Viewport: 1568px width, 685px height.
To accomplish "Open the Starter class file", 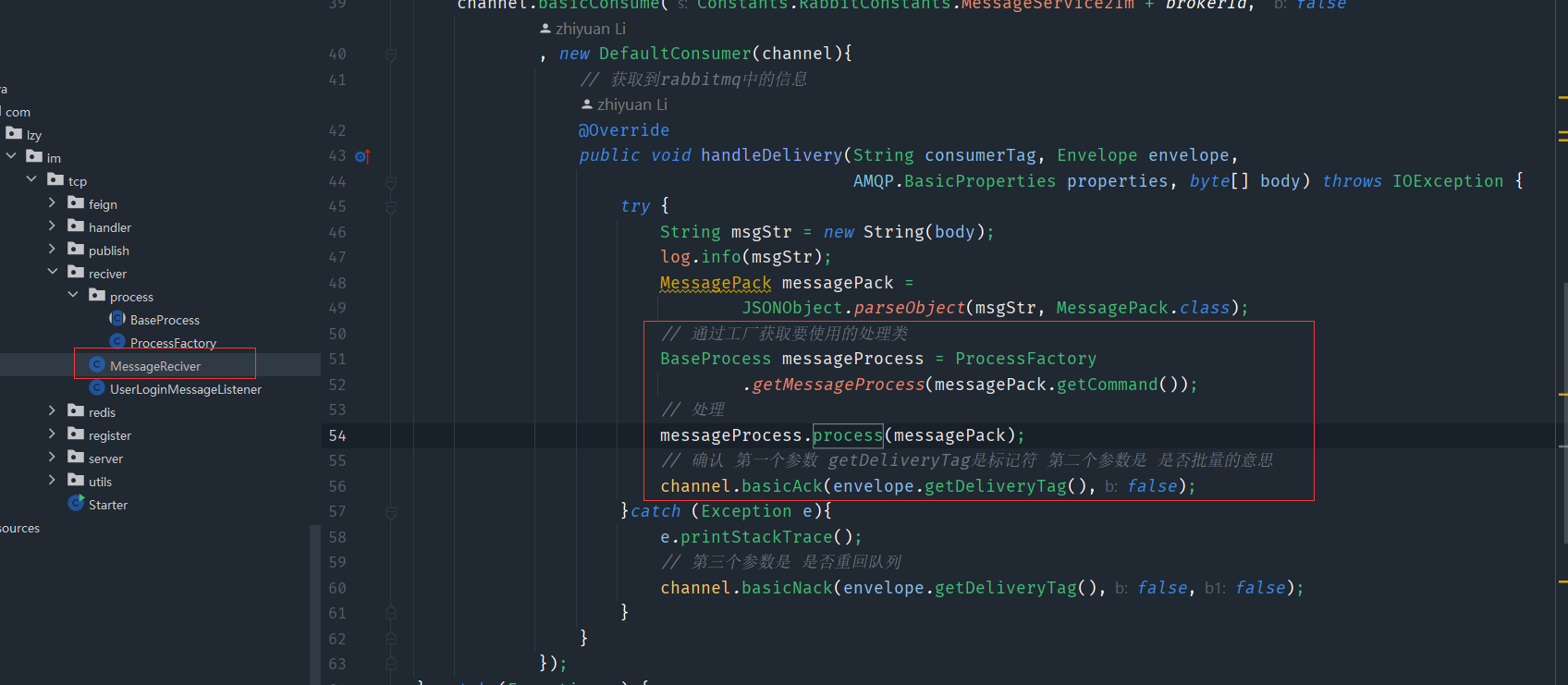I will pyautogui.click(x=108, y=505).
